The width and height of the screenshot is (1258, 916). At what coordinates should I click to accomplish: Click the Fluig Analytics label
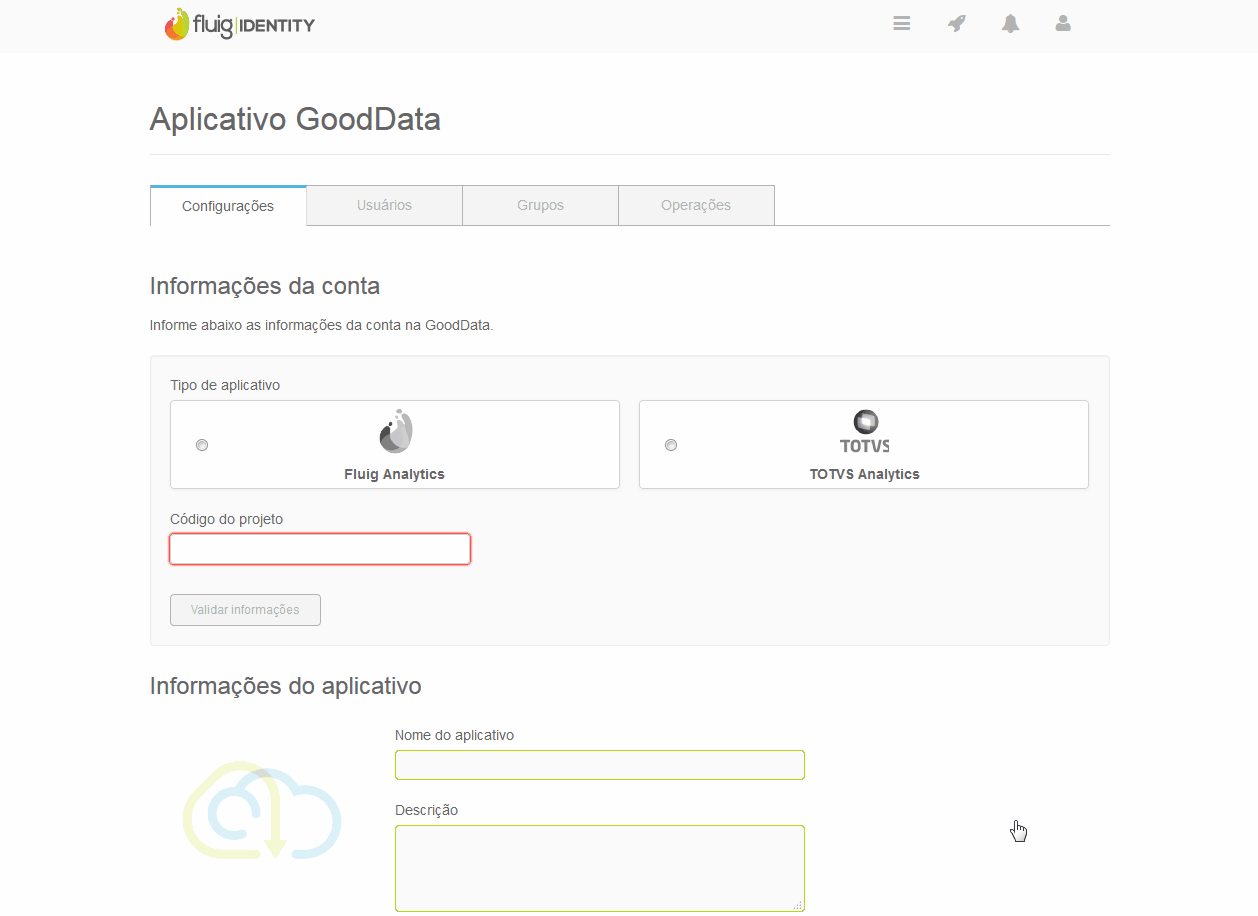[x=394, y=474]
